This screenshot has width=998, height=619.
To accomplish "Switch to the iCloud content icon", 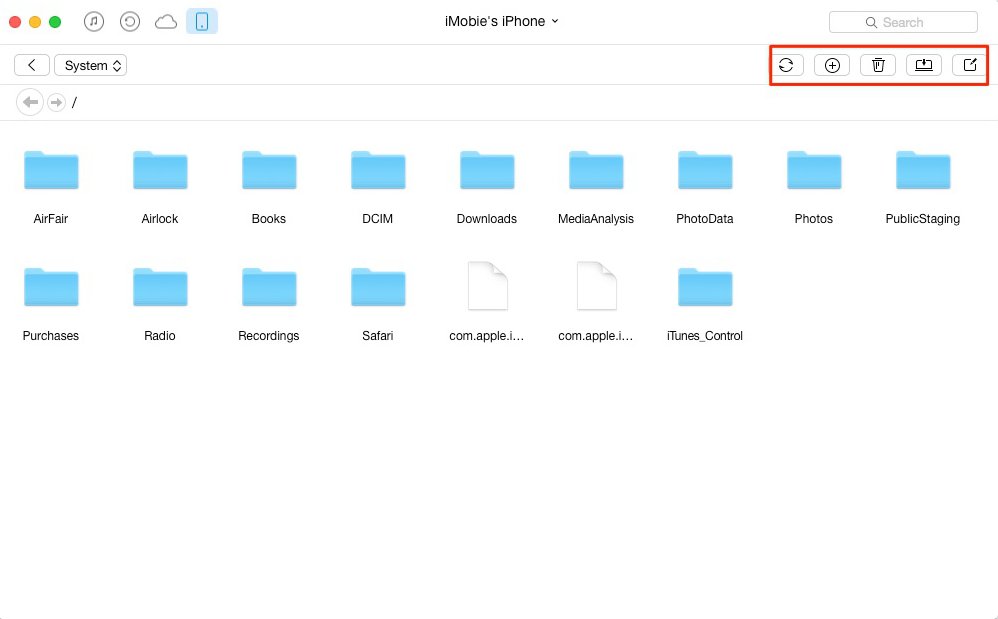I will 165,22.
